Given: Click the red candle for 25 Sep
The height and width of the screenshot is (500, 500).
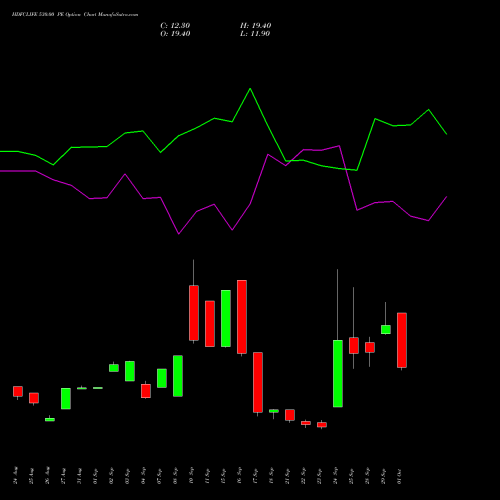Looking at the screenshot, I should [354, 346].
